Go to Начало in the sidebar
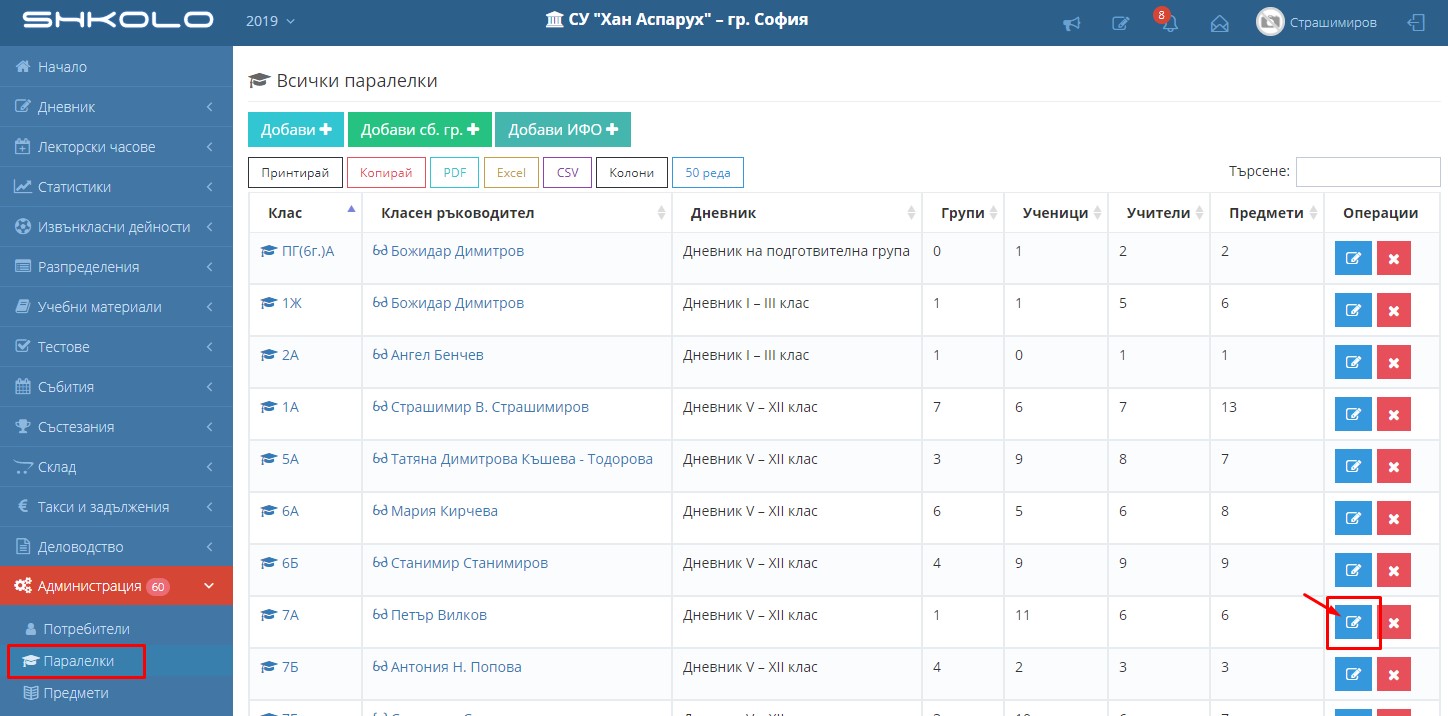Screen dimensions: 1448x716 pos(116,67)
